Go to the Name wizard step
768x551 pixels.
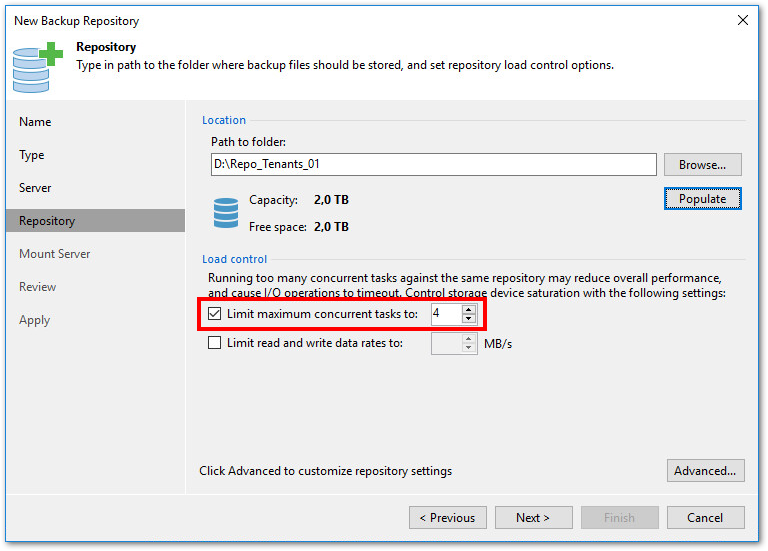point(35,122)
